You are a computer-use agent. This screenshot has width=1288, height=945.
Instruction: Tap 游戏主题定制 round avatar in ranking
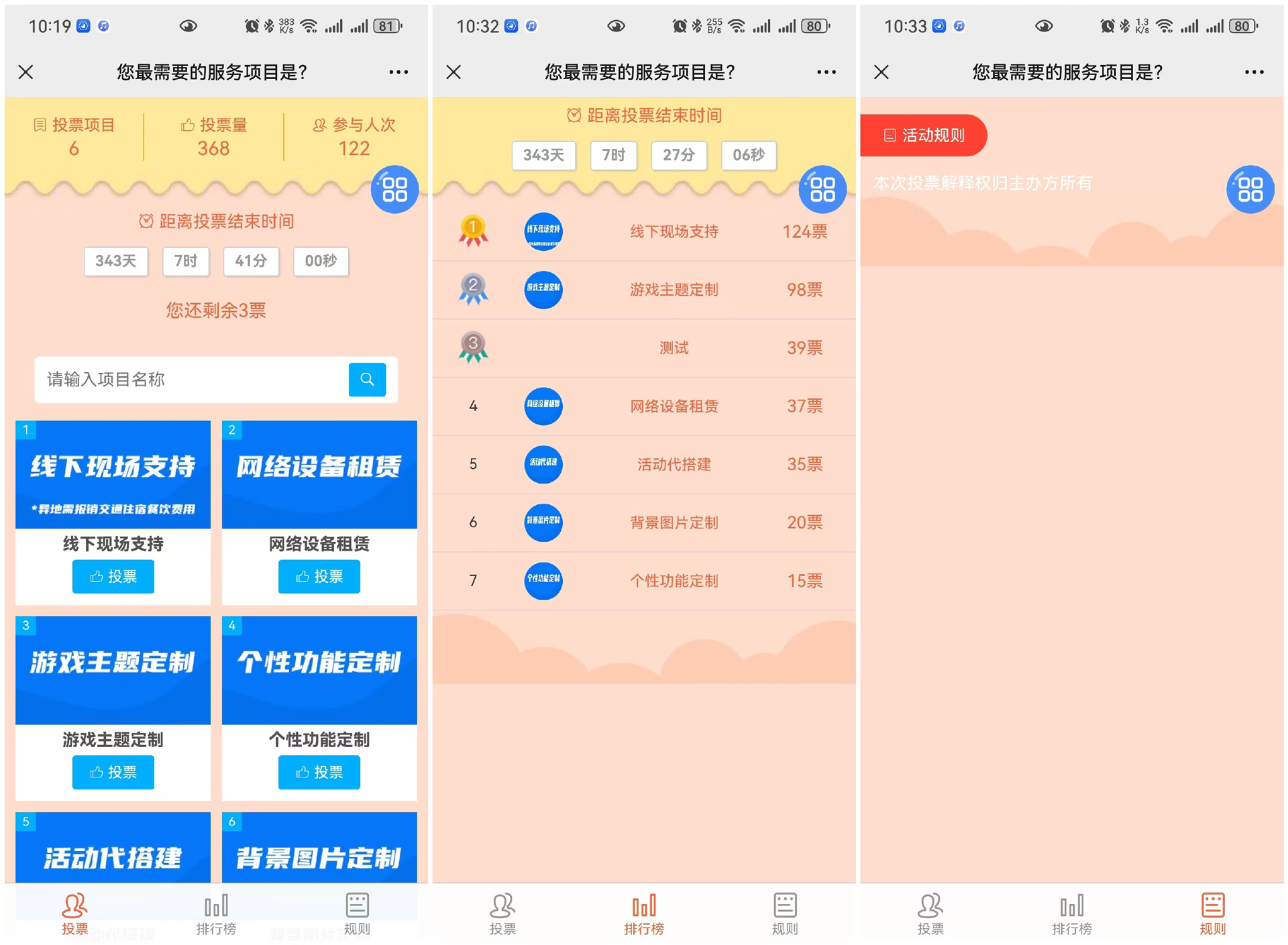[543, 290]
